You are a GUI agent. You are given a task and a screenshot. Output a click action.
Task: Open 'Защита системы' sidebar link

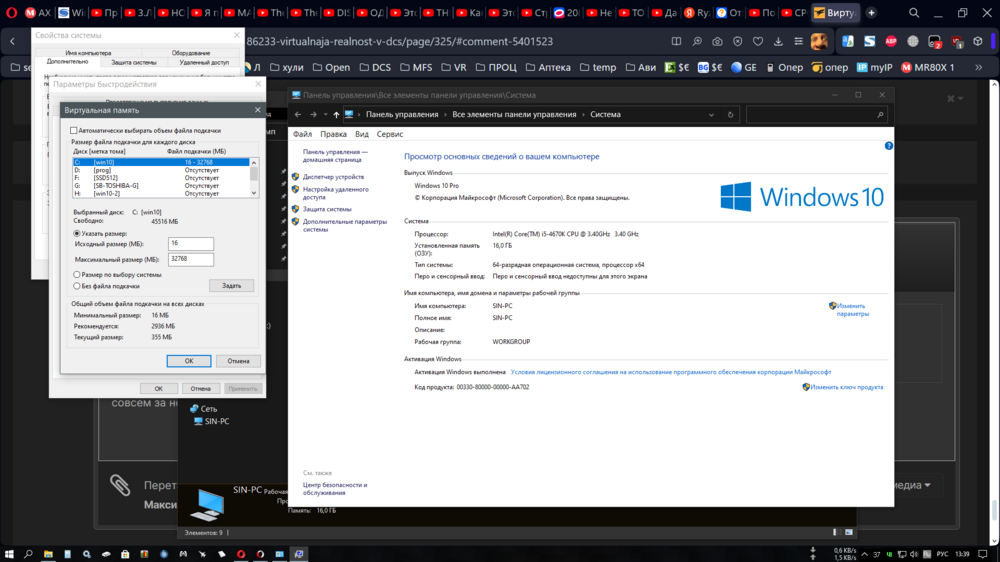(x=327, y=209)
